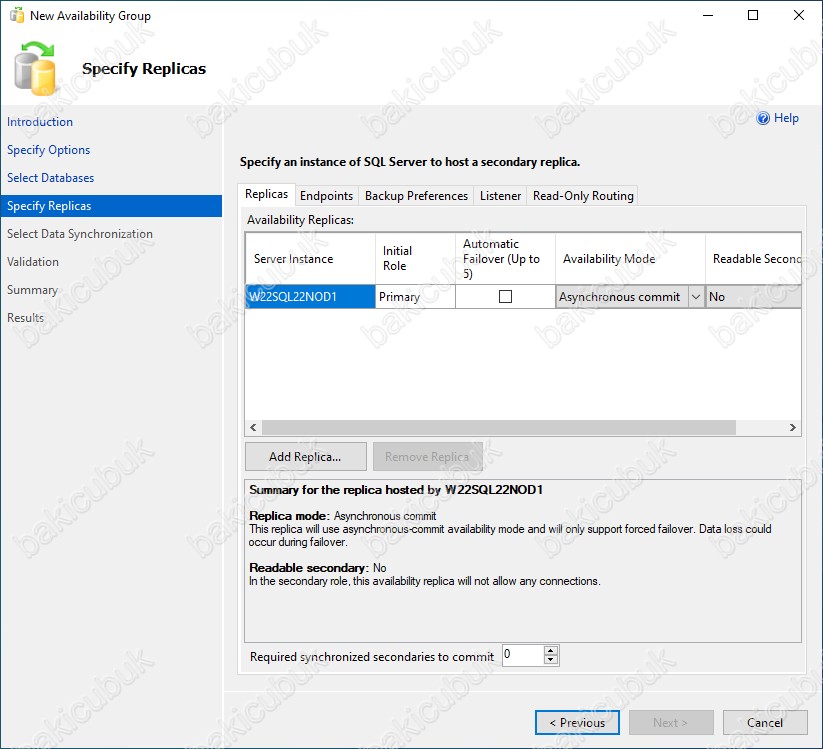Click the Readable Secondary value No
Image resolution: width=823 pixels, height=749 pixels.
[753, 297]
